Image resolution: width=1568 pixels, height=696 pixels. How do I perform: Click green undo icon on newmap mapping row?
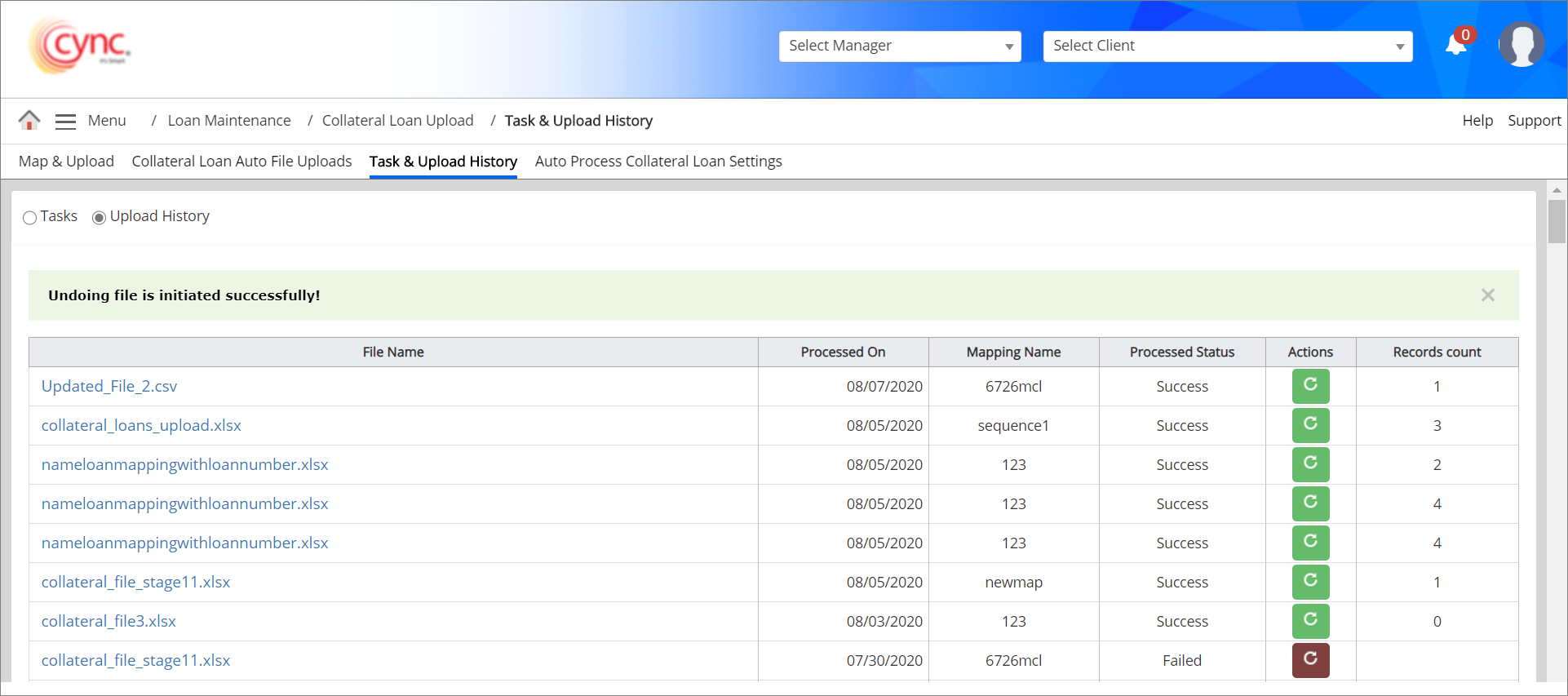pos(1310,582)
